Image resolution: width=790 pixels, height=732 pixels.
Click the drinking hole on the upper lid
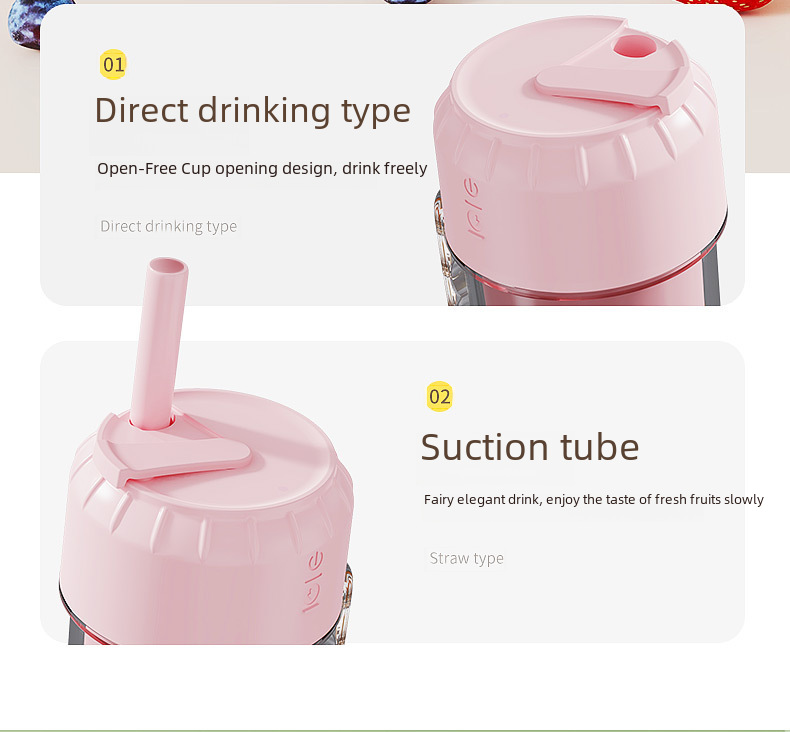[x=634, y=46]
